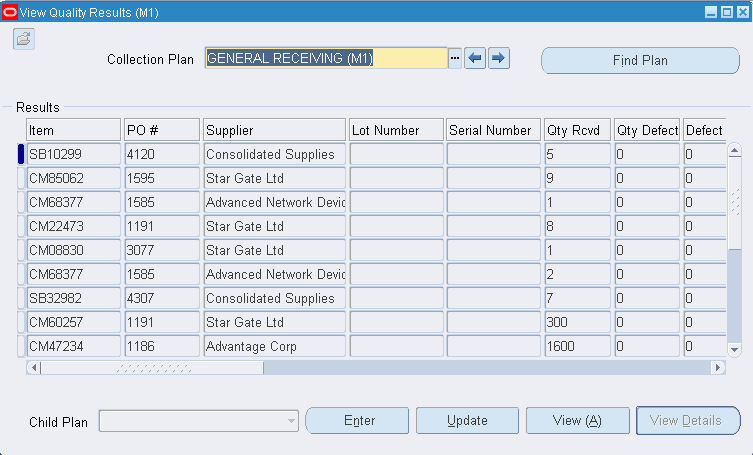Screen dimensions: 753x455
Task: Select the row indicator for CM22473
Action: 21,226
